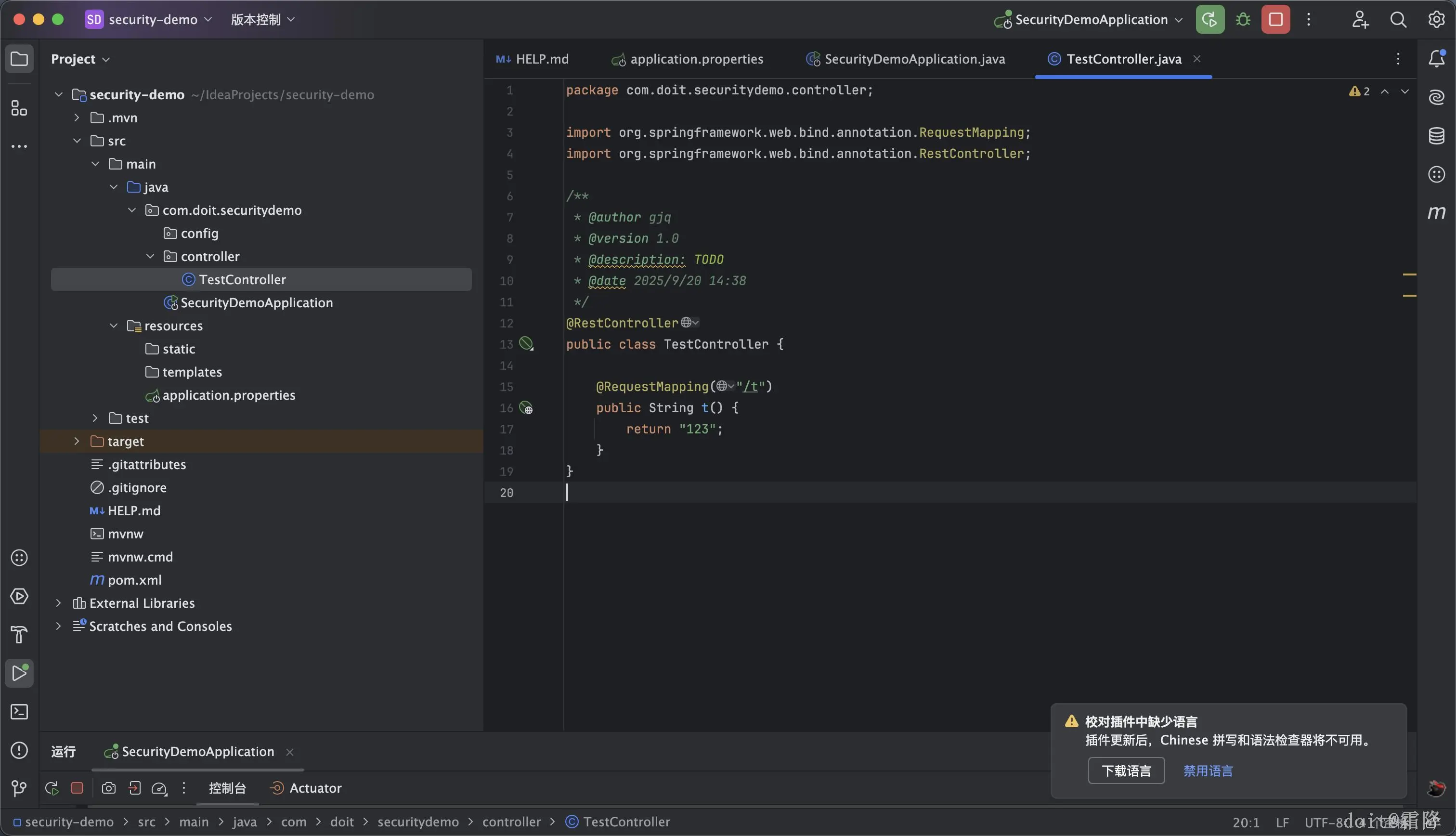Toggle the Problems tool window icon
The height and width of the screenshot is (836, 1456).
(19, 750)
